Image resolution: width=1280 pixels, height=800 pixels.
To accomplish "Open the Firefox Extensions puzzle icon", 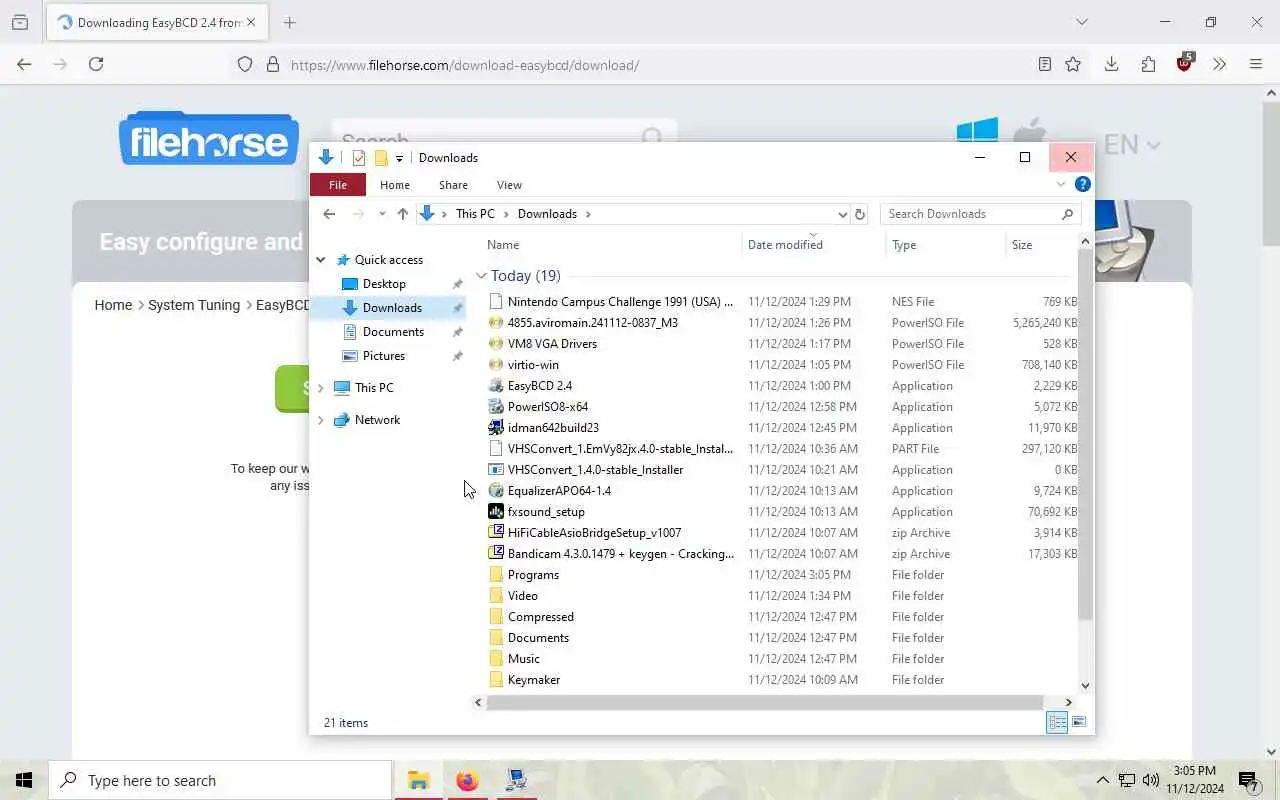I will [1148, 64].
